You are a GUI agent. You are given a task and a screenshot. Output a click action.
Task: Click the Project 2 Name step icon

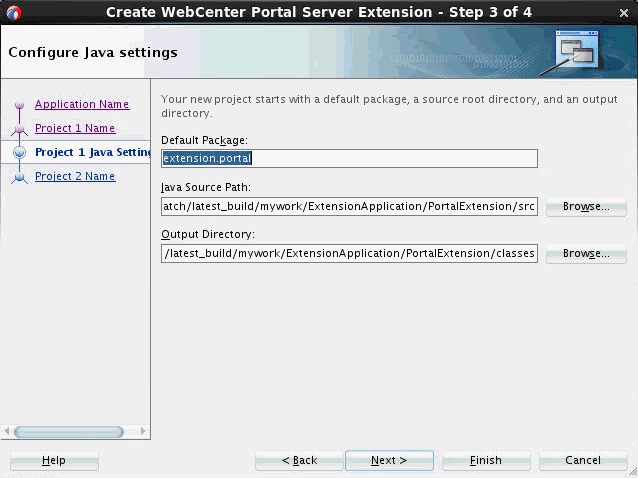[x=19, y=177]
